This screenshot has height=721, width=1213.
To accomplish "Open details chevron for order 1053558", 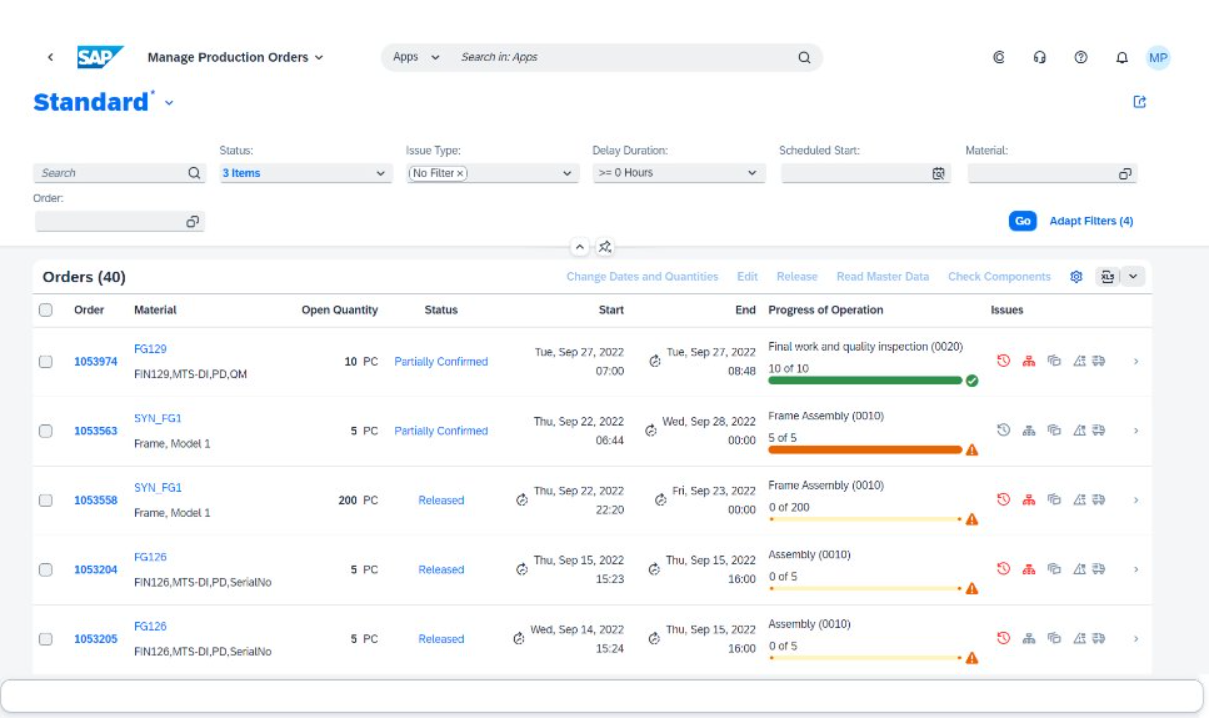I will click(x=1136, y=500).
